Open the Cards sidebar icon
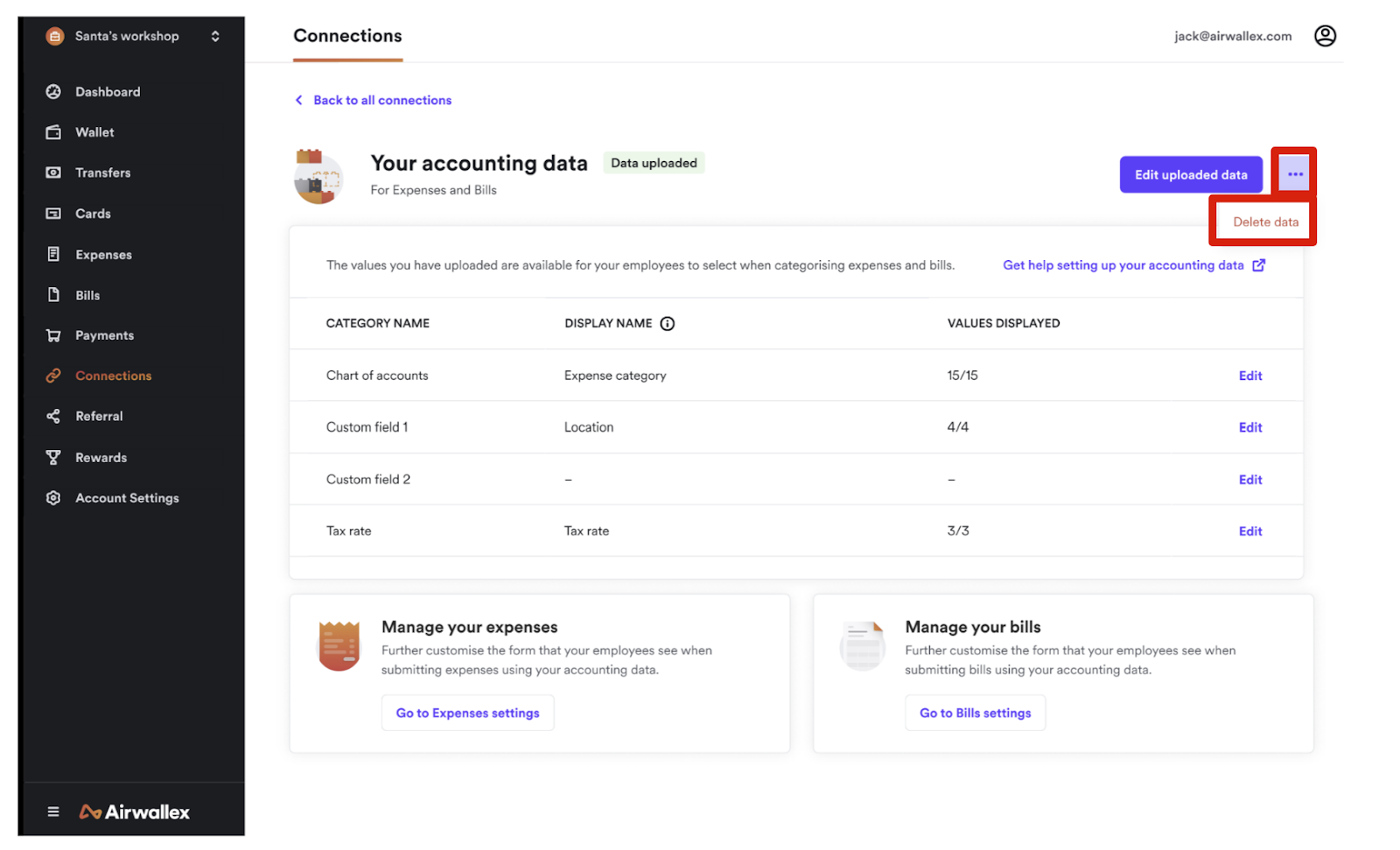 tap(53, 214)
